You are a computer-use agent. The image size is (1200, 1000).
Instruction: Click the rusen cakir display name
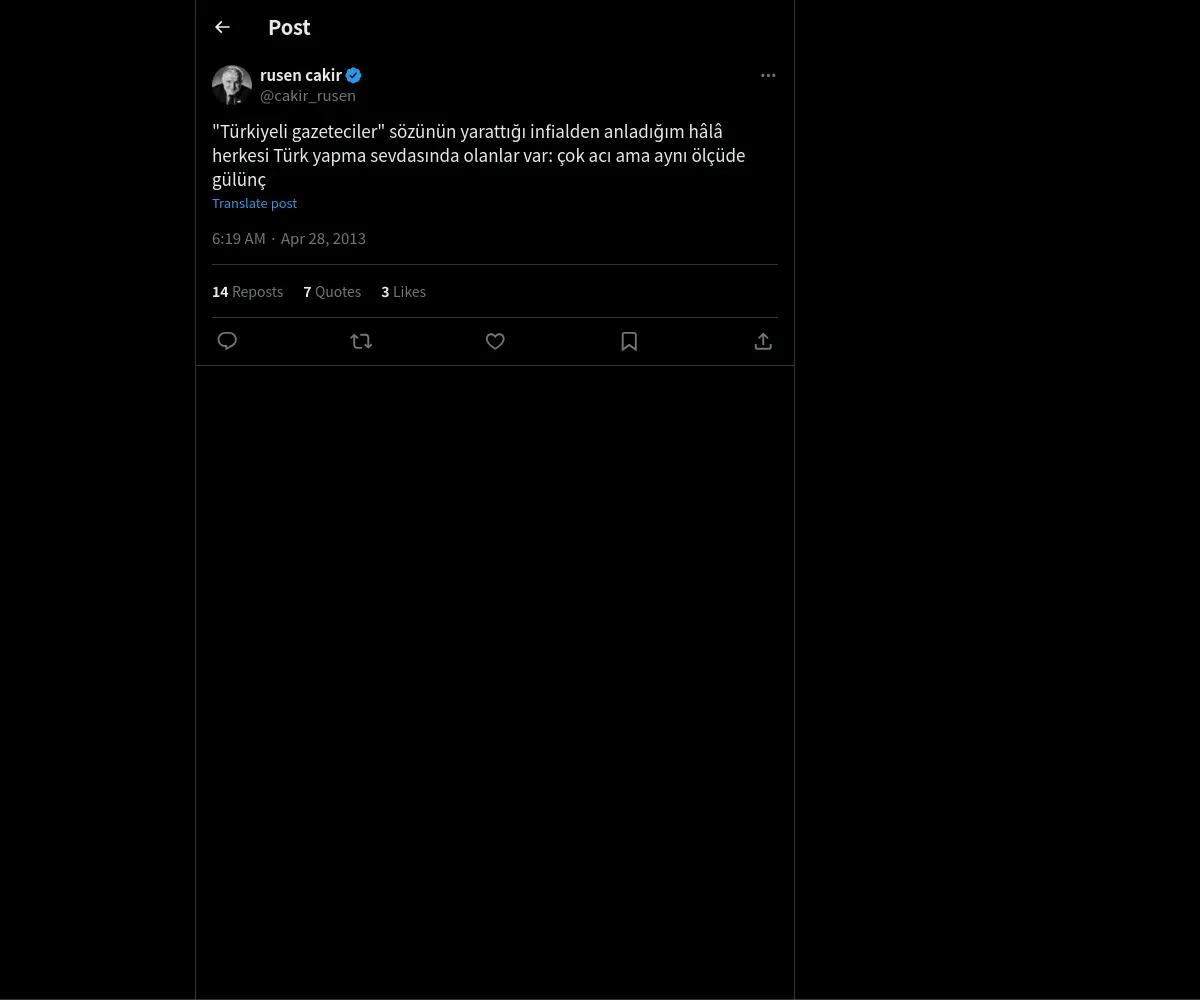(x=301, y=75)
